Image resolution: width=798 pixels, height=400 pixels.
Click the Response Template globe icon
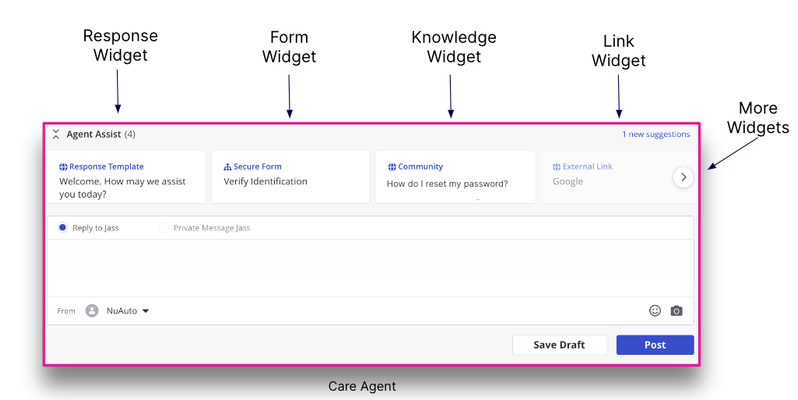coord(63,167)
